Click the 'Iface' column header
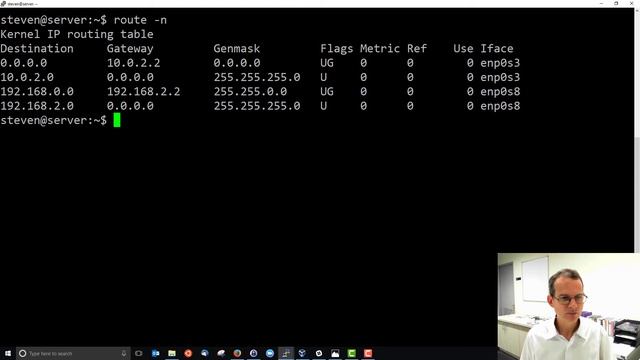Screen dimensions: 640x360 tap(497, 49)
